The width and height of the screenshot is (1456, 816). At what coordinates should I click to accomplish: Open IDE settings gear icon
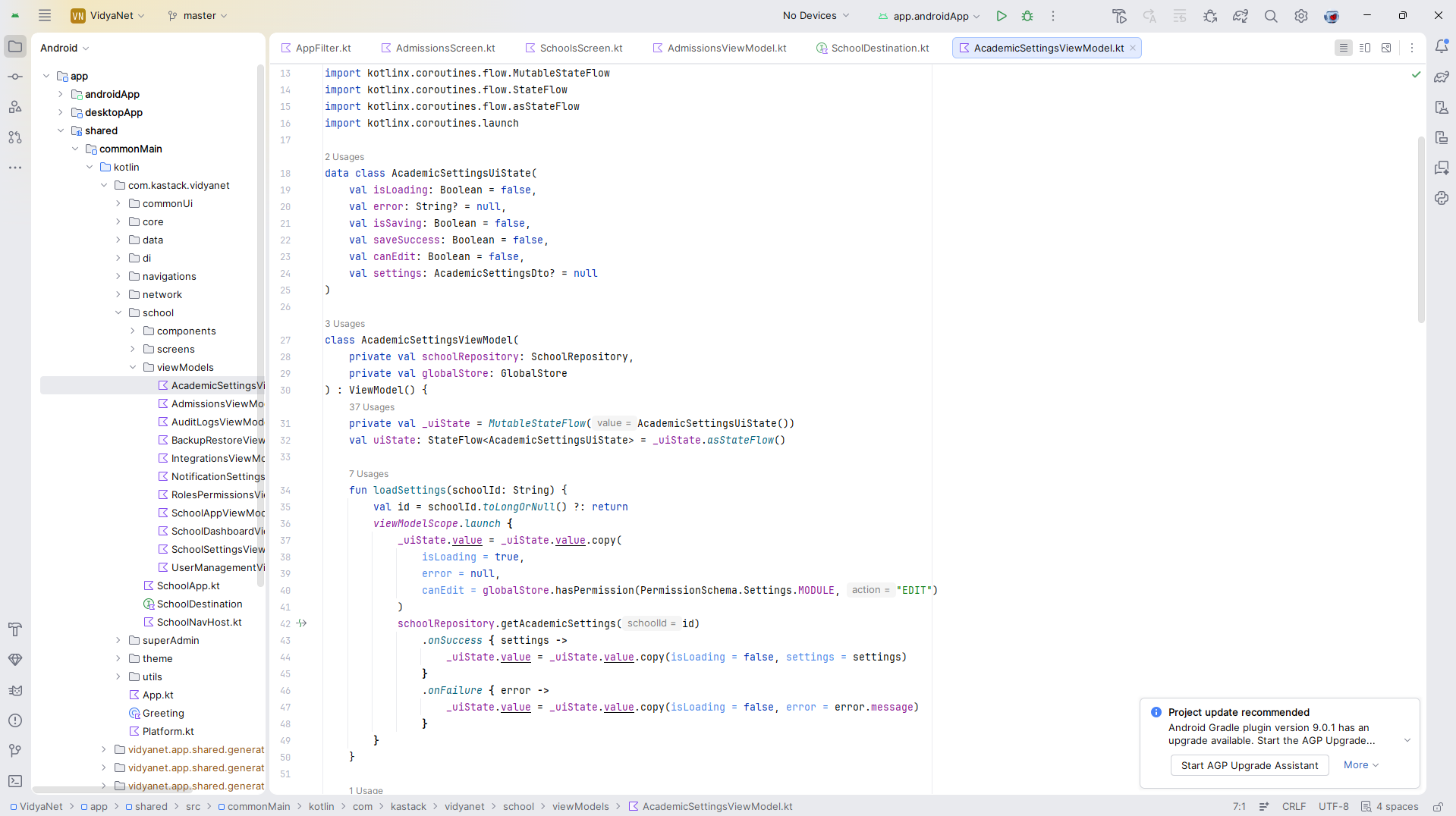[1301, 16]
